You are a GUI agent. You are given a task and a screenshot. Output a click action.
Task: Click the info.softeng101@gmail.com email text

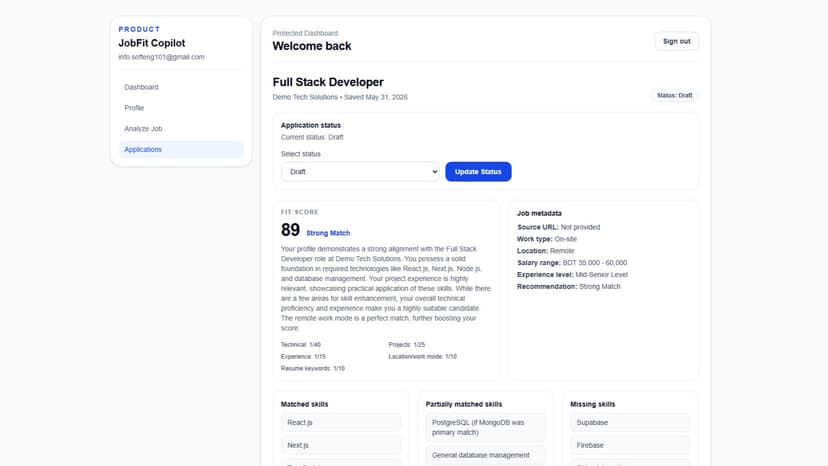[161, 57]
